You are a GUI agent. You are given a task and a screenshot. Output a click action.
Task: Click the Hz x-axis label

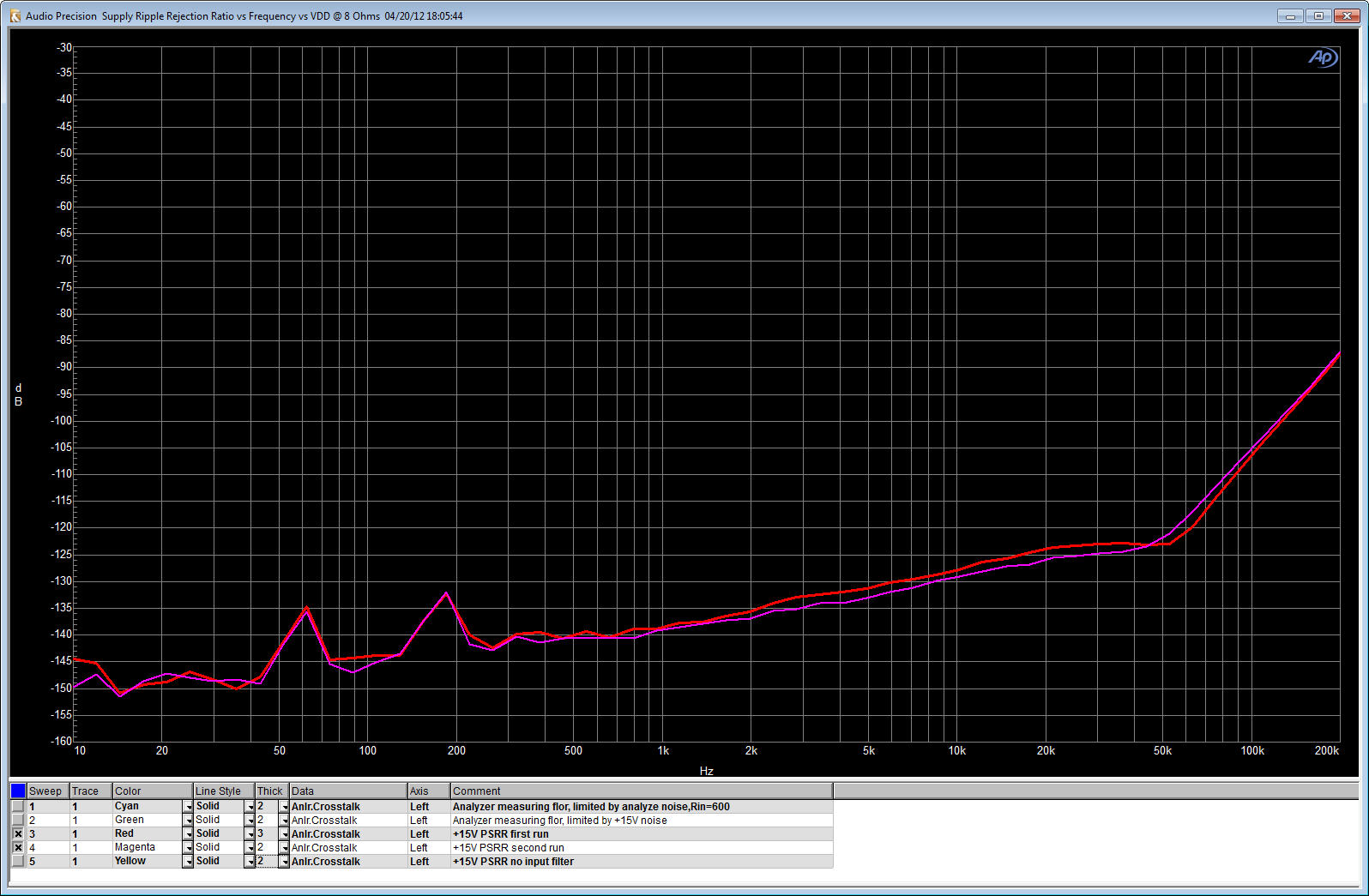[707, 771]
